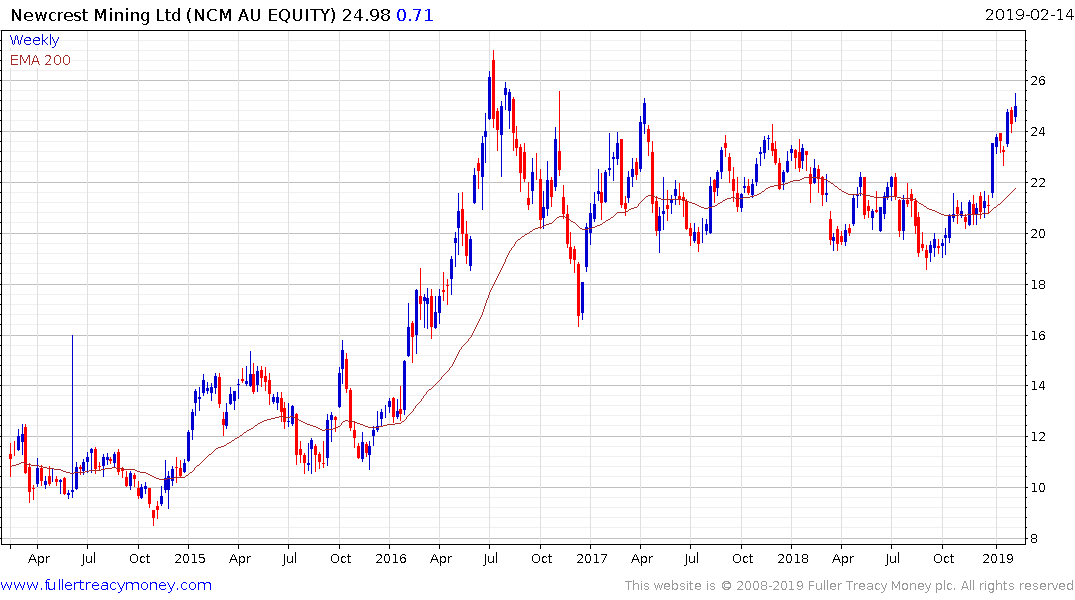Click the blue change value 0.71
Screen dimensions: 1075x600
pos(415,14)
